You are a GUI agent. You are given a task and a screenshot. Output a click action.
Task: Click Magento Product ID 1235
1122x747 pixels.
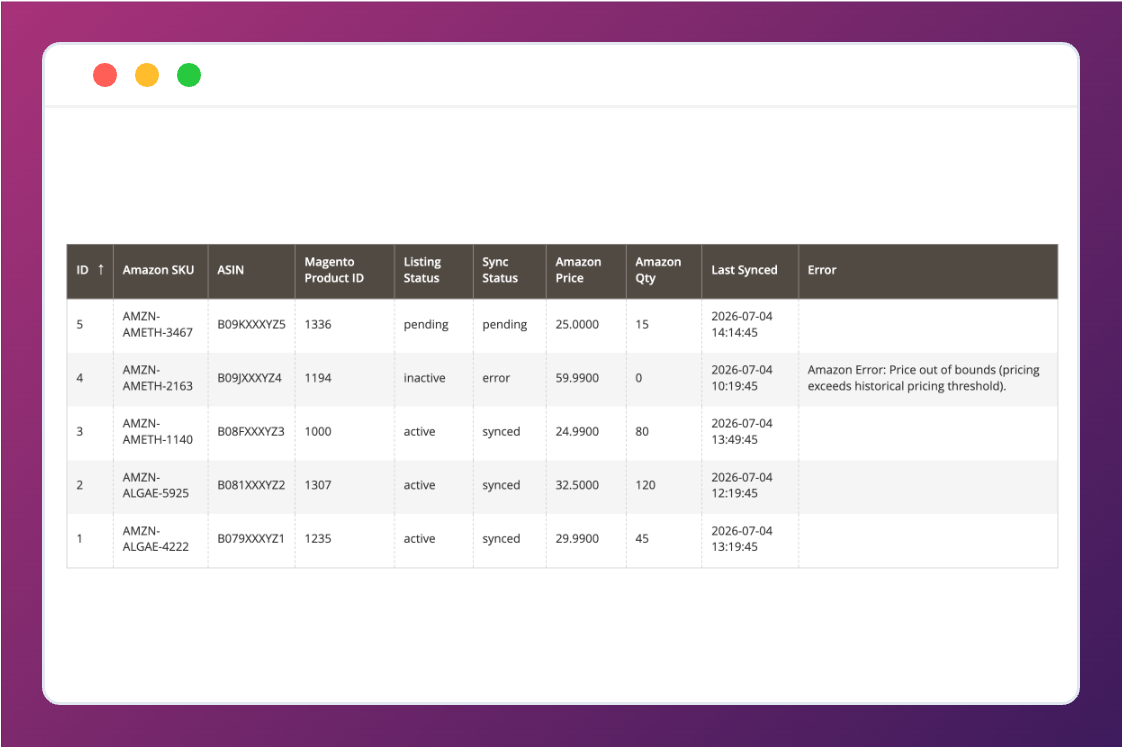318,539
